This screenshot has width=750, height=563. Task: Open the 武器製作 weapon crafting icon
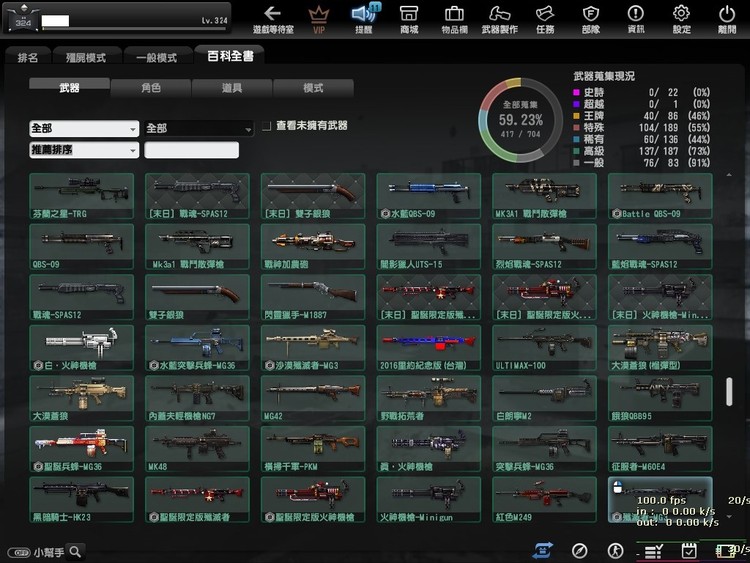(x=499, y=19)
